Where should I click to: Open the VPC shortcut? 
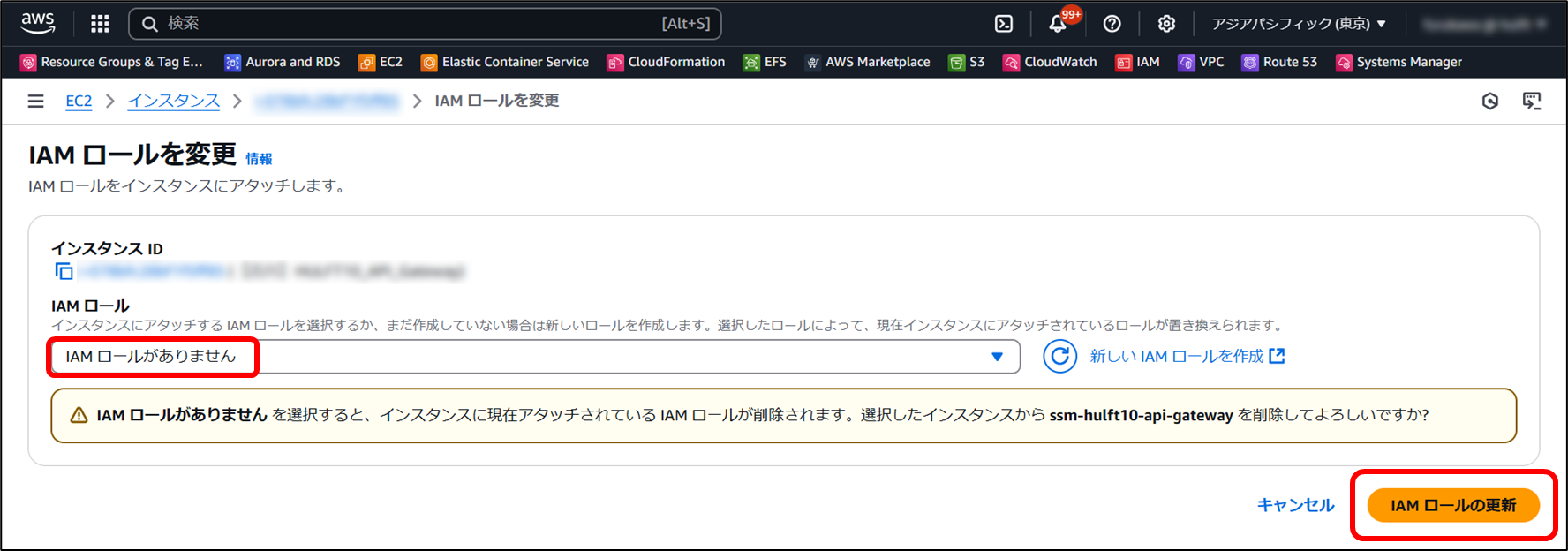[1202, 62]
